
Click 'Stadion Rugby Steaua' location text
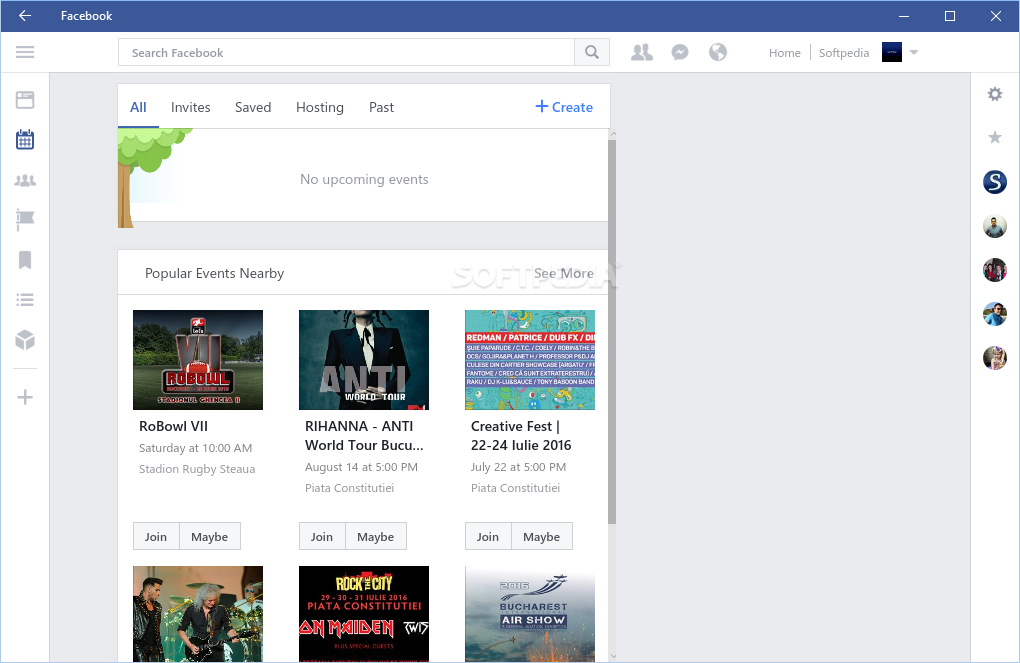tap(197, 469)
